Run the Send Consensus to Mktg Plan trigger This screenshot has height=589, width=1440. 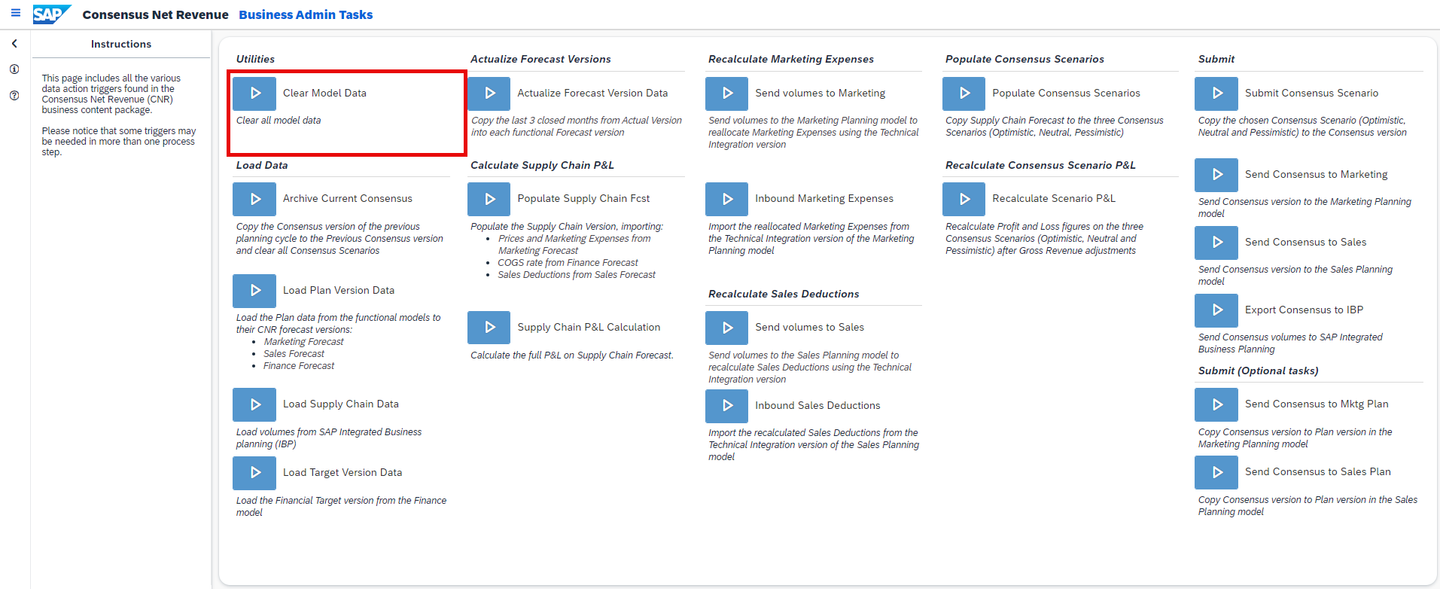tap(1217, 404)
